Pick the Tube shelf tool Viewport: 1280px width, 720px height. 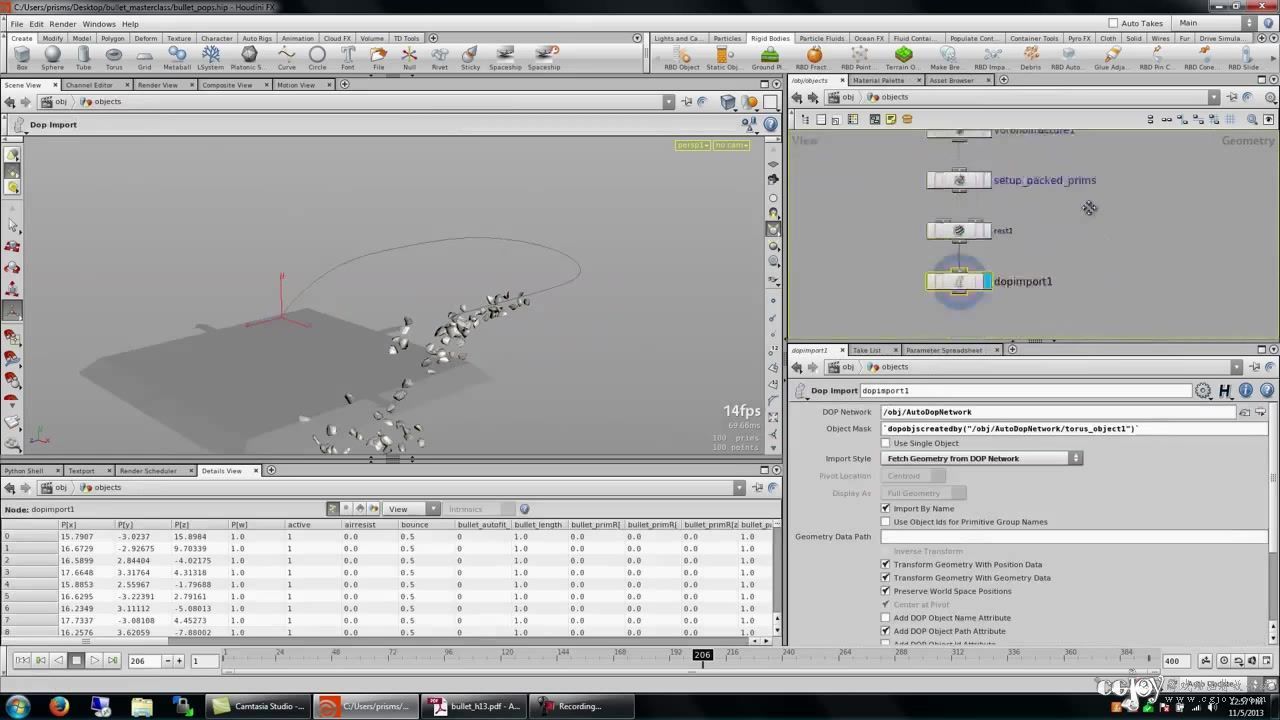83,58
